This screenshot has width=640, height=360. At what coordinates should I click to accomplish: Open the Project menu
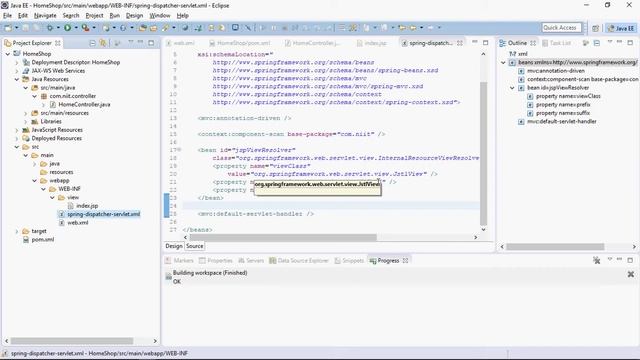tap(94, 16)
